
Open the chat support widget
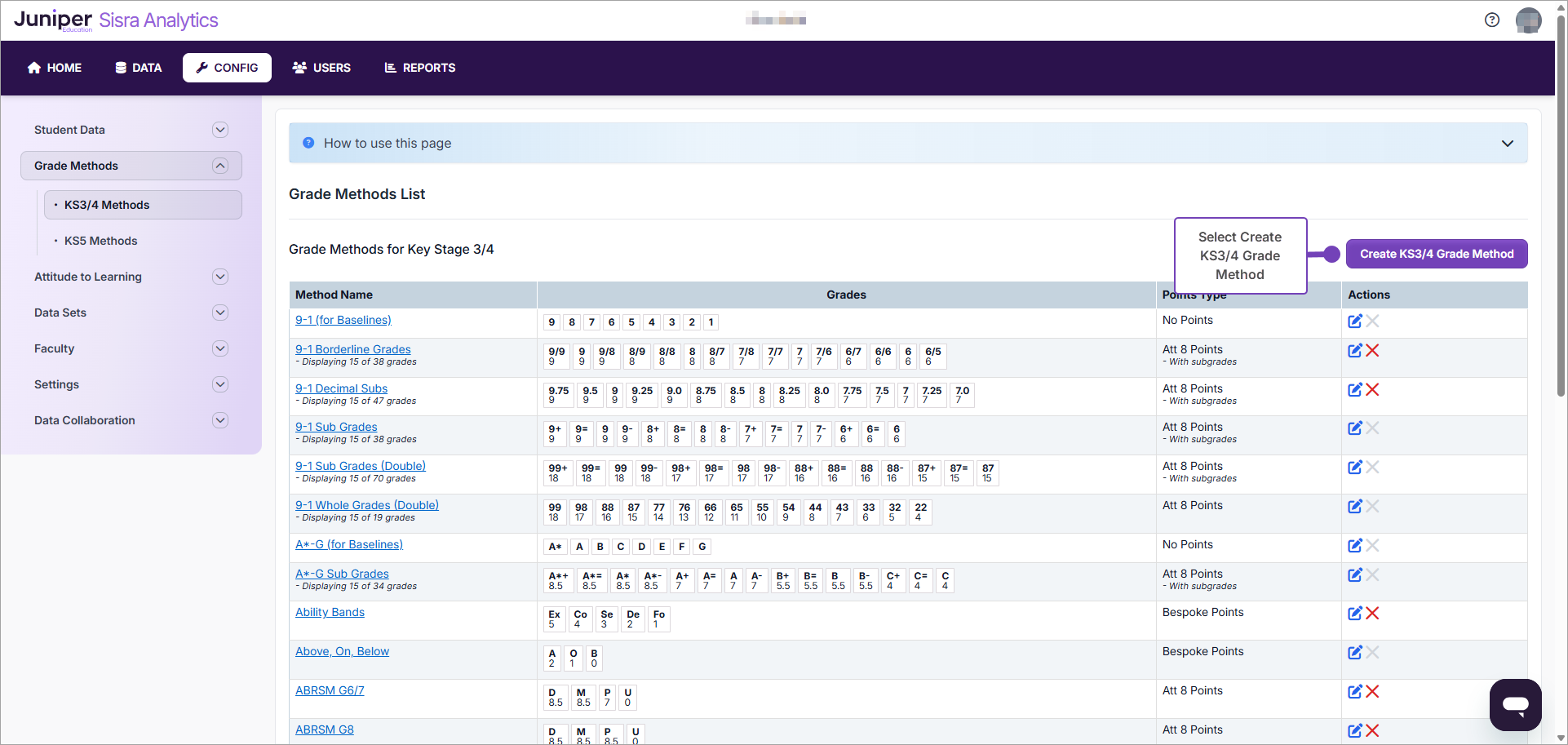[x=1515, y=704]
